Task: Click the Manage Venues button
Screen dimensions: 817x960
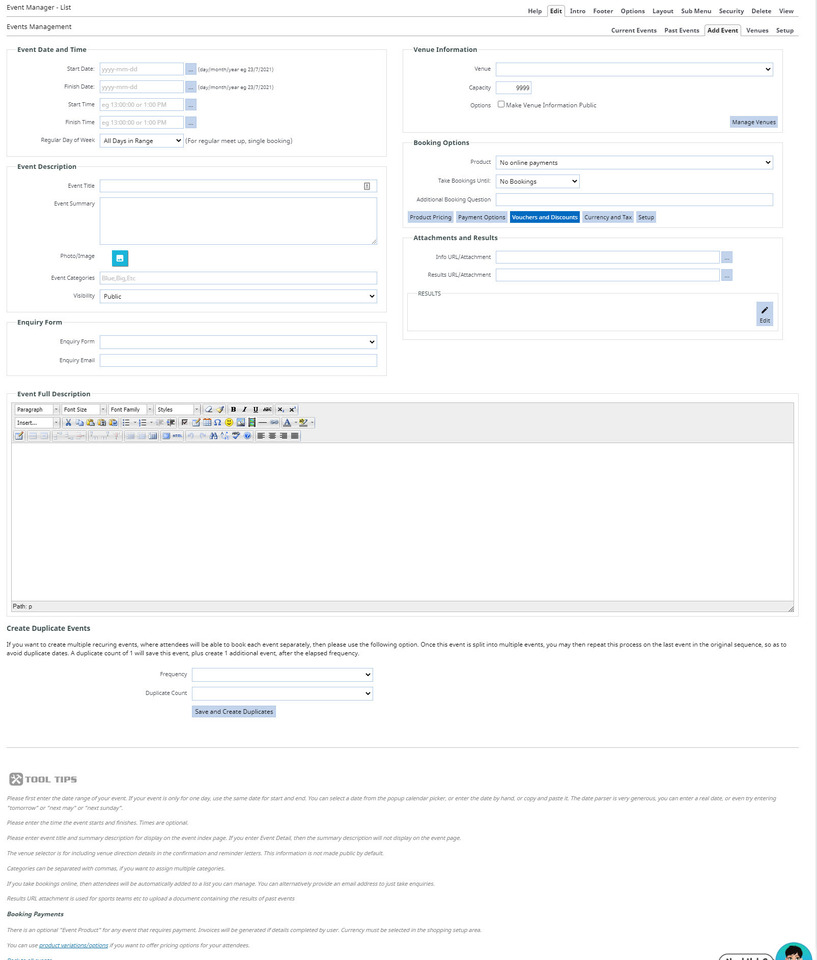Action: click(x=753, y=122)
